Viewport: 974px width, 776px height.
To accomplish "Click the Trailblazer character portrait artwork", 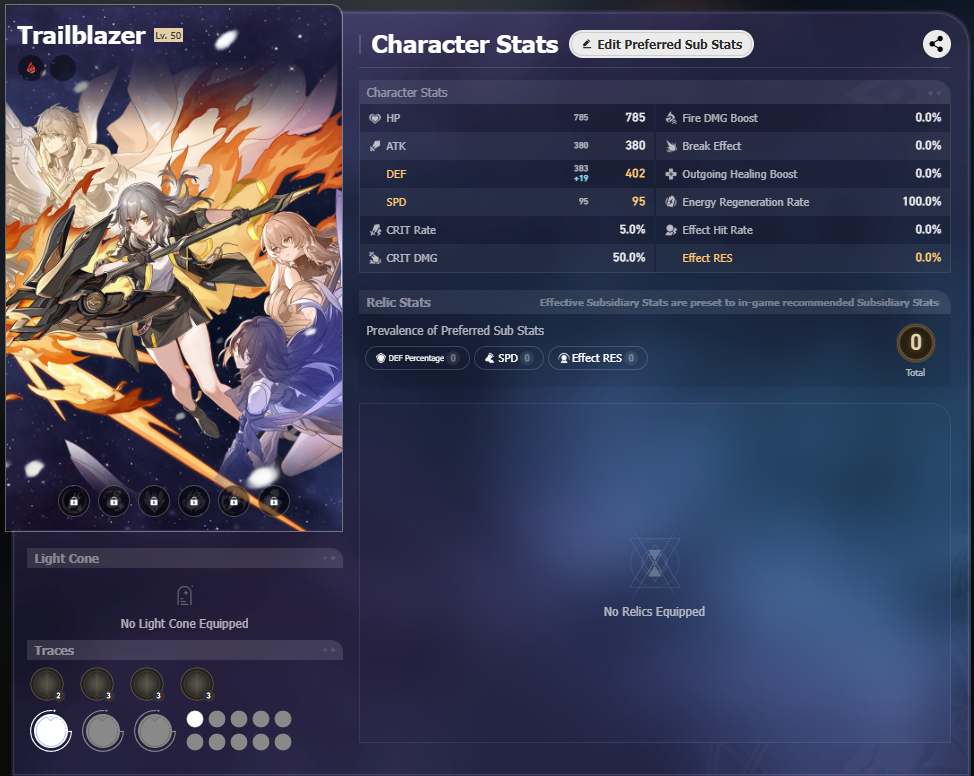I will point(174,268).
